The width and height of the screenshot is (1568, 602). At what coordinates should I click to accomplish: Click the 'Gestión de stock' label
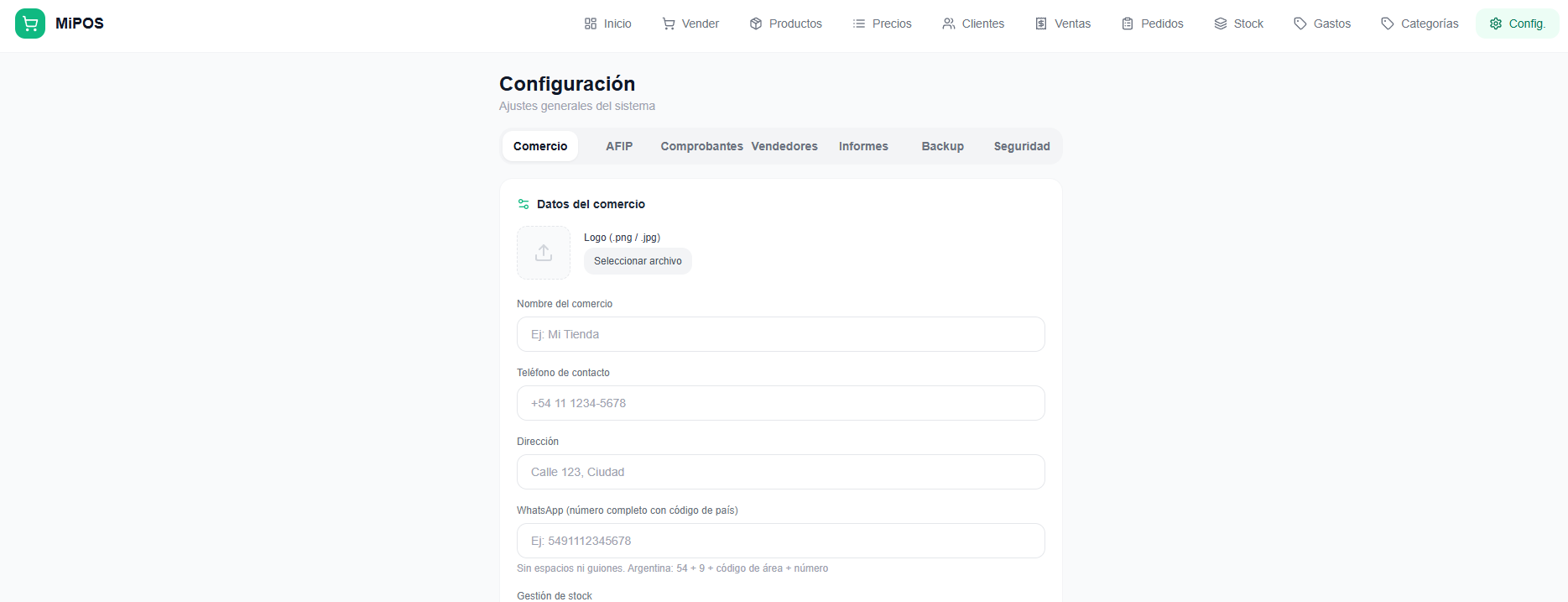click(555, 596)
